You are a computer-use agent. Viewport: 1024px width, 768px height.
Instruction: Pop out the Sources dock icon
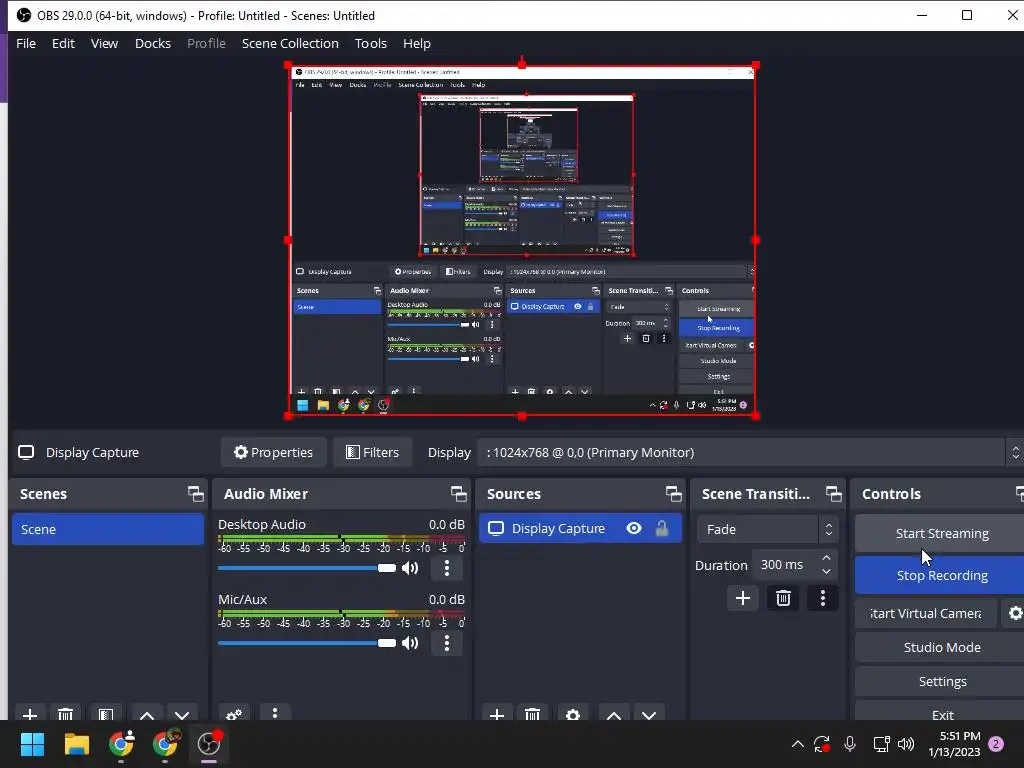673,494
